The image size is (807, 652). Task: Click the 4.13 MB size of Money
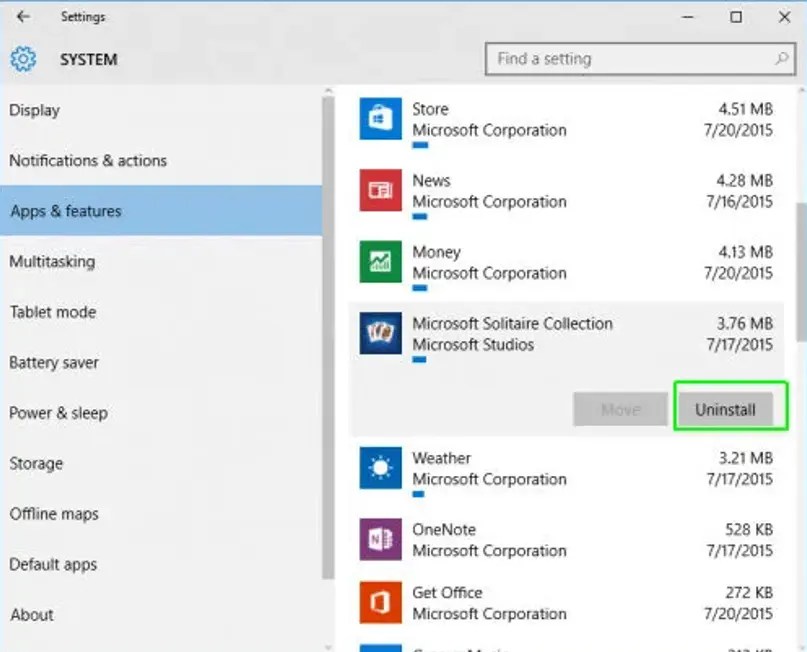746,252
